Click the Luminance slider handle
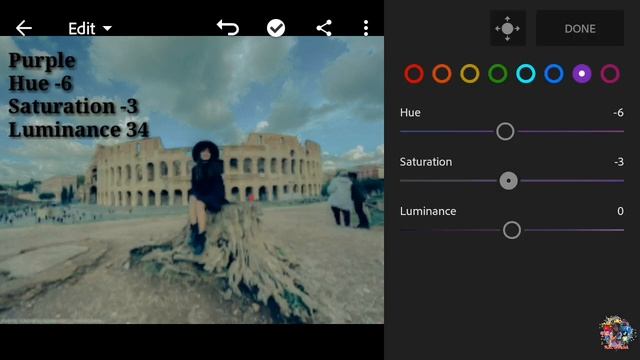Viewport: 640px width, 360px height. pos(512,230)
